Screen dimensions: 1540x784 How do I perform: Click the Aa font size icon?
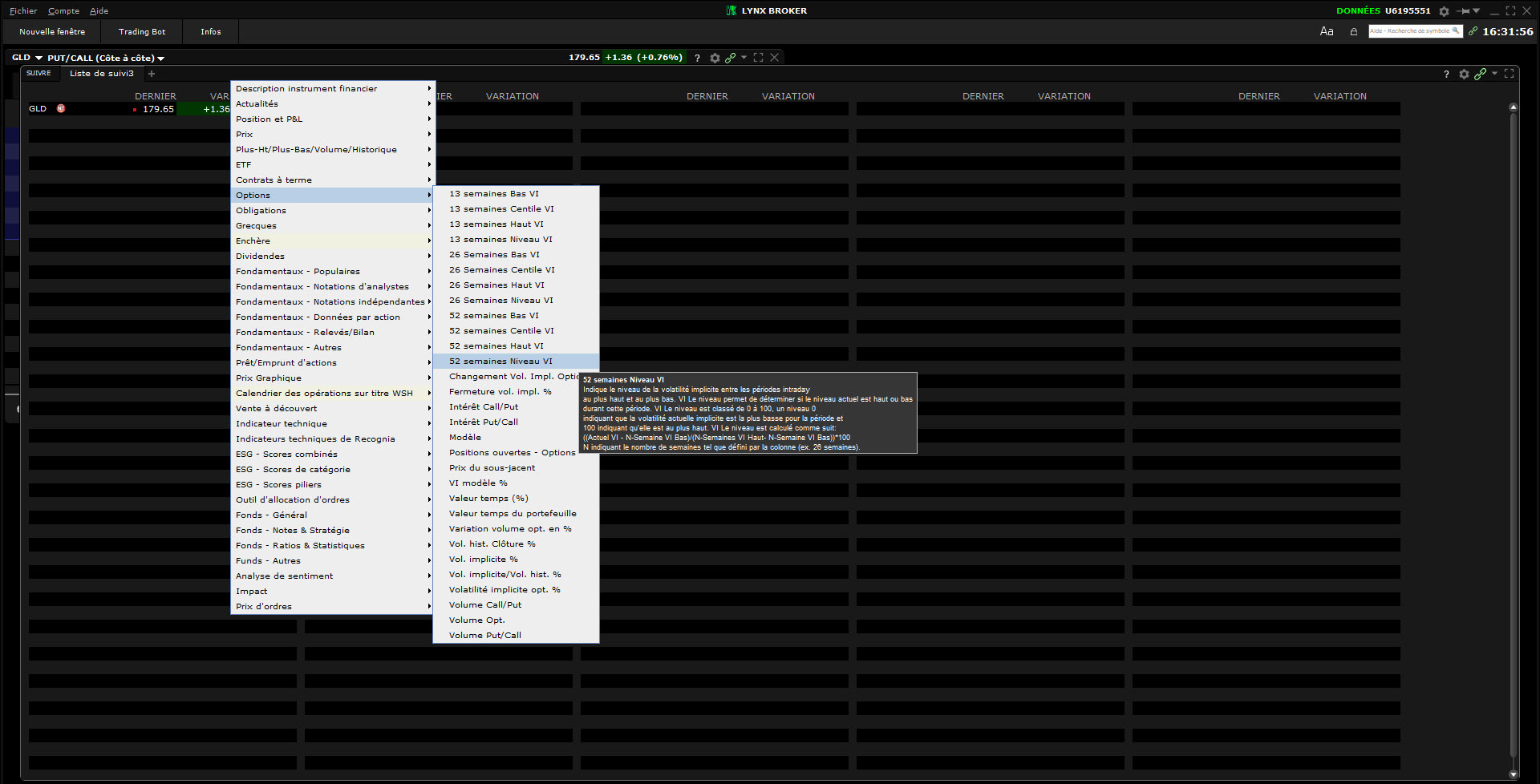tap(1327, 31)
